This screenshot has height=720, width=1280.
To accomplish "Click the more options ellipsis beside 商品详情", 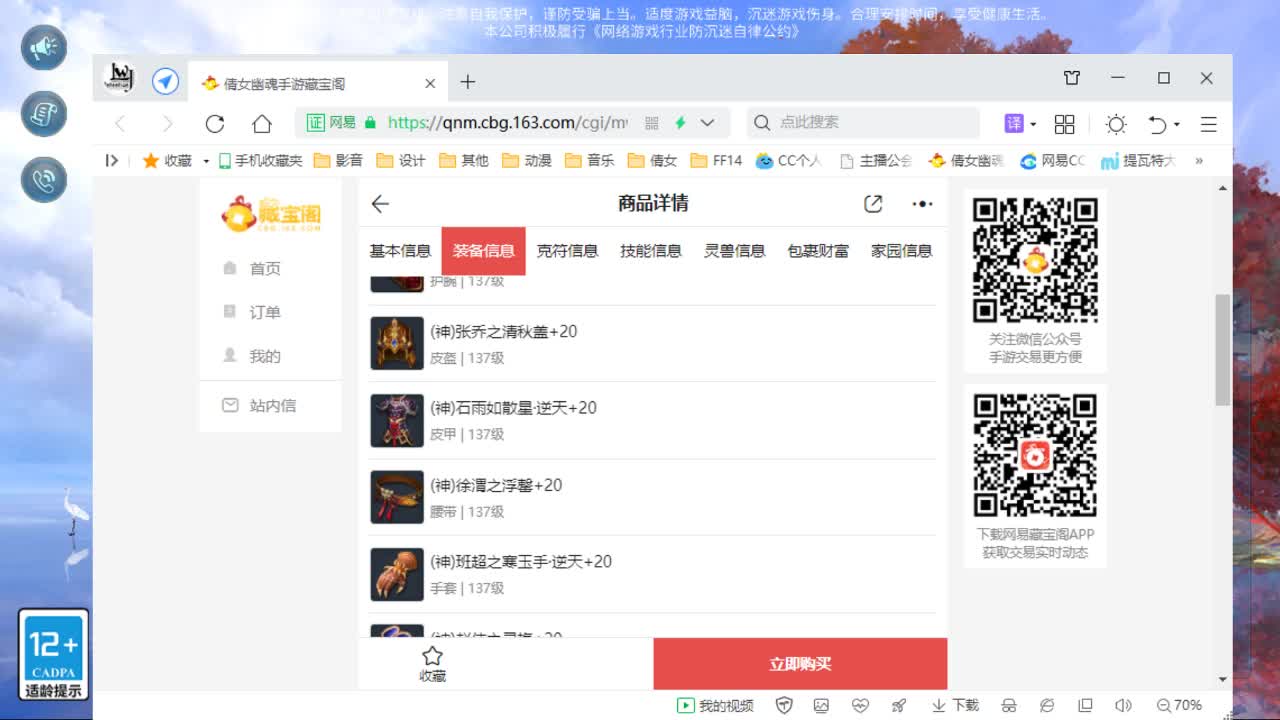I will point(922,203).
